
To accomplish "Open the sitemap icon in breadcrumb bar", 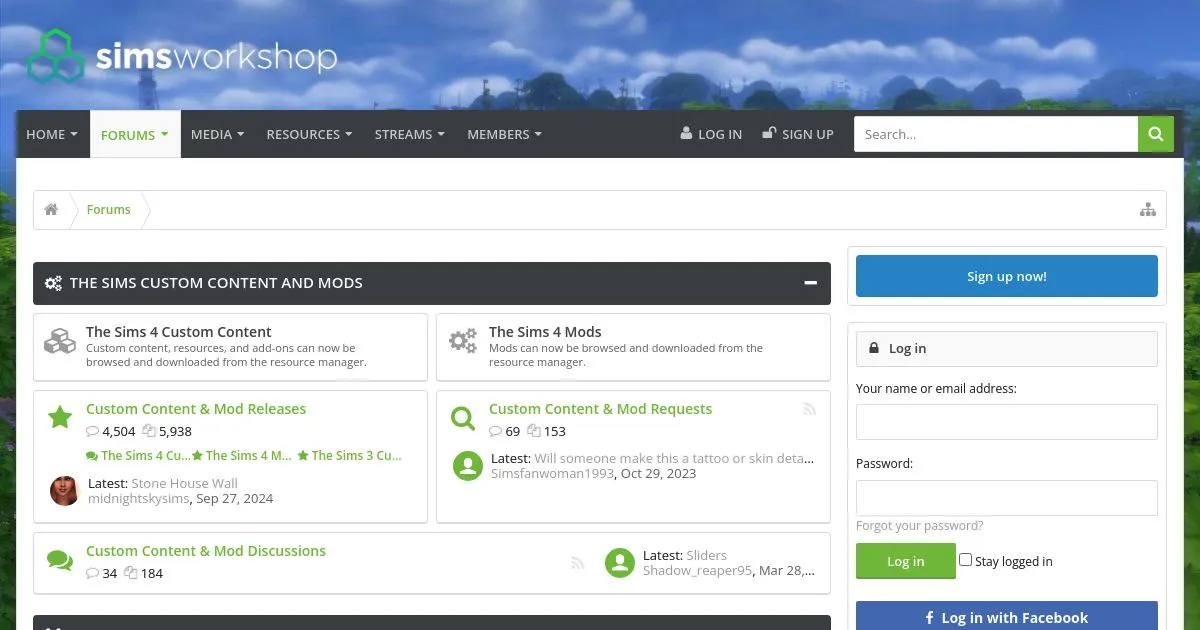I will [x=1148, y=209].
